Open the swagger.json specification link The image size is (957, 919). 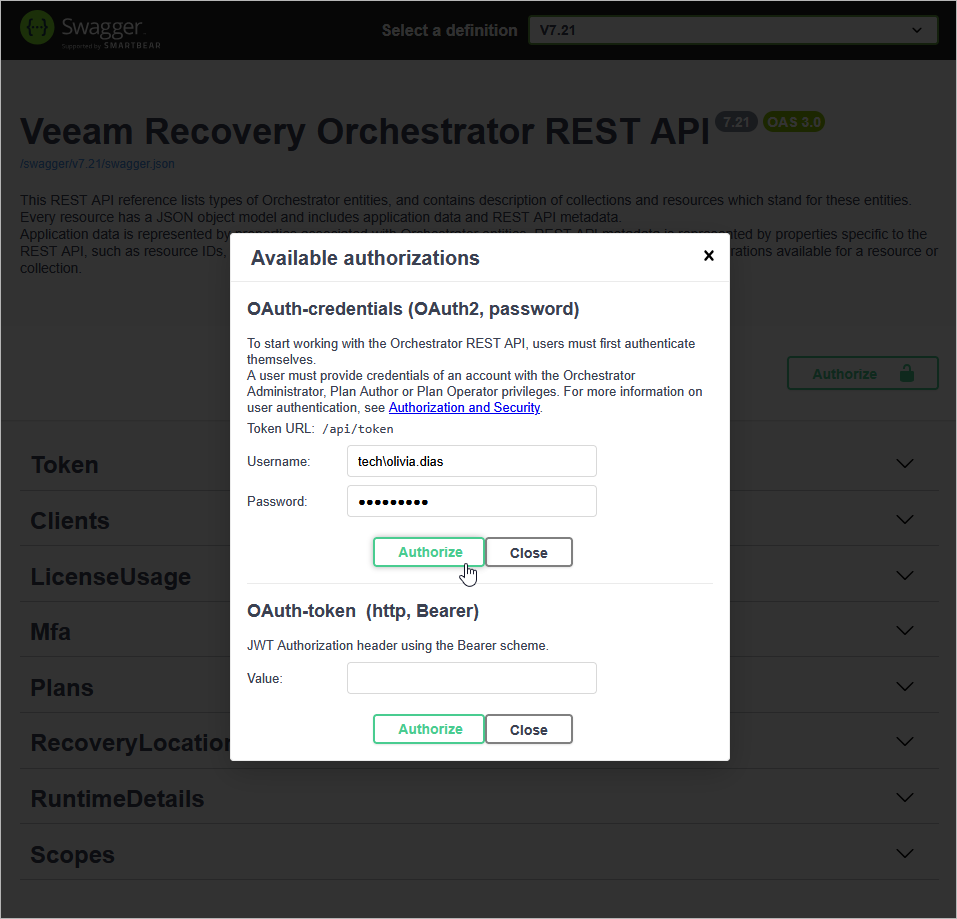click(96, 163)
